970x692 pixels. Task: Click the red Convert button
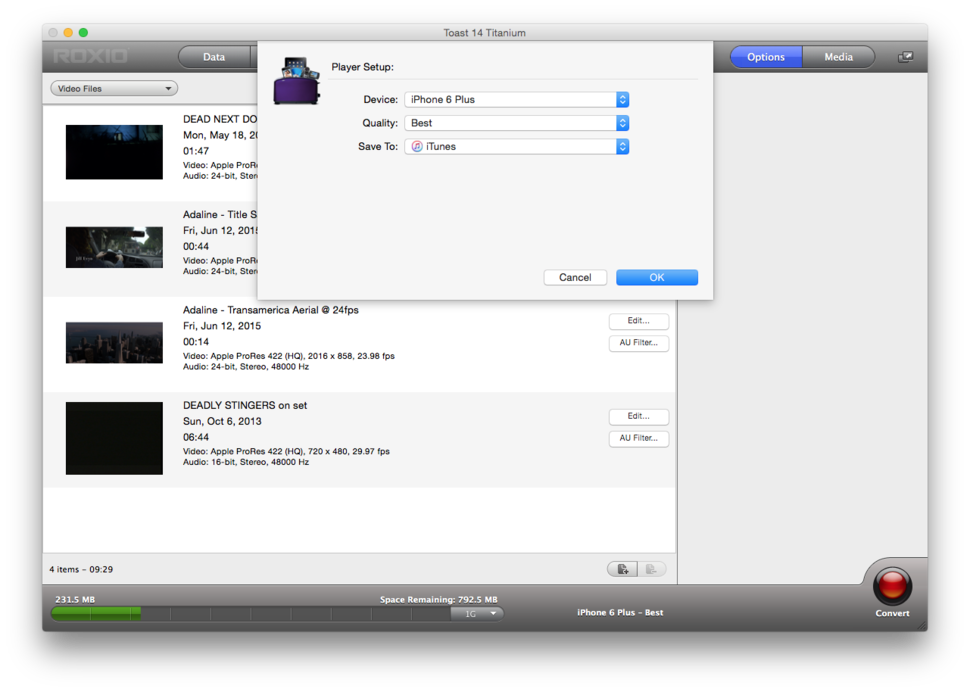(892, 585)
